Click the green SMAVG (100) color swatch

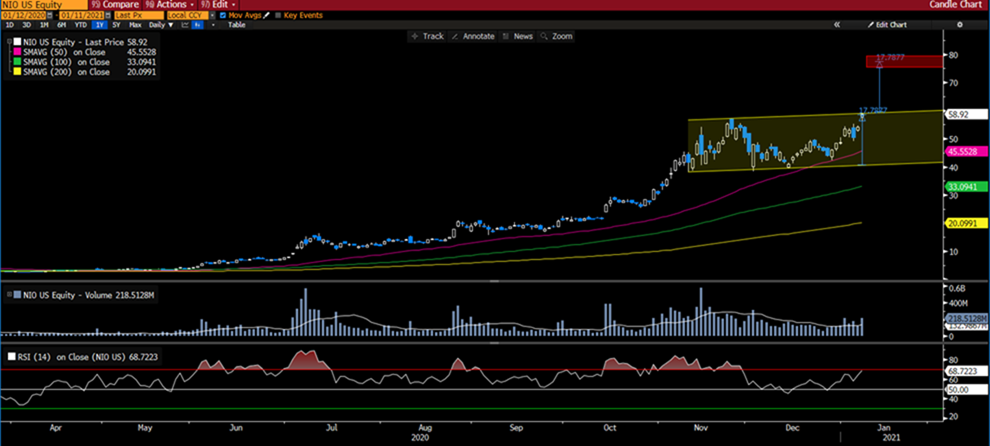(x=15, y=62)
